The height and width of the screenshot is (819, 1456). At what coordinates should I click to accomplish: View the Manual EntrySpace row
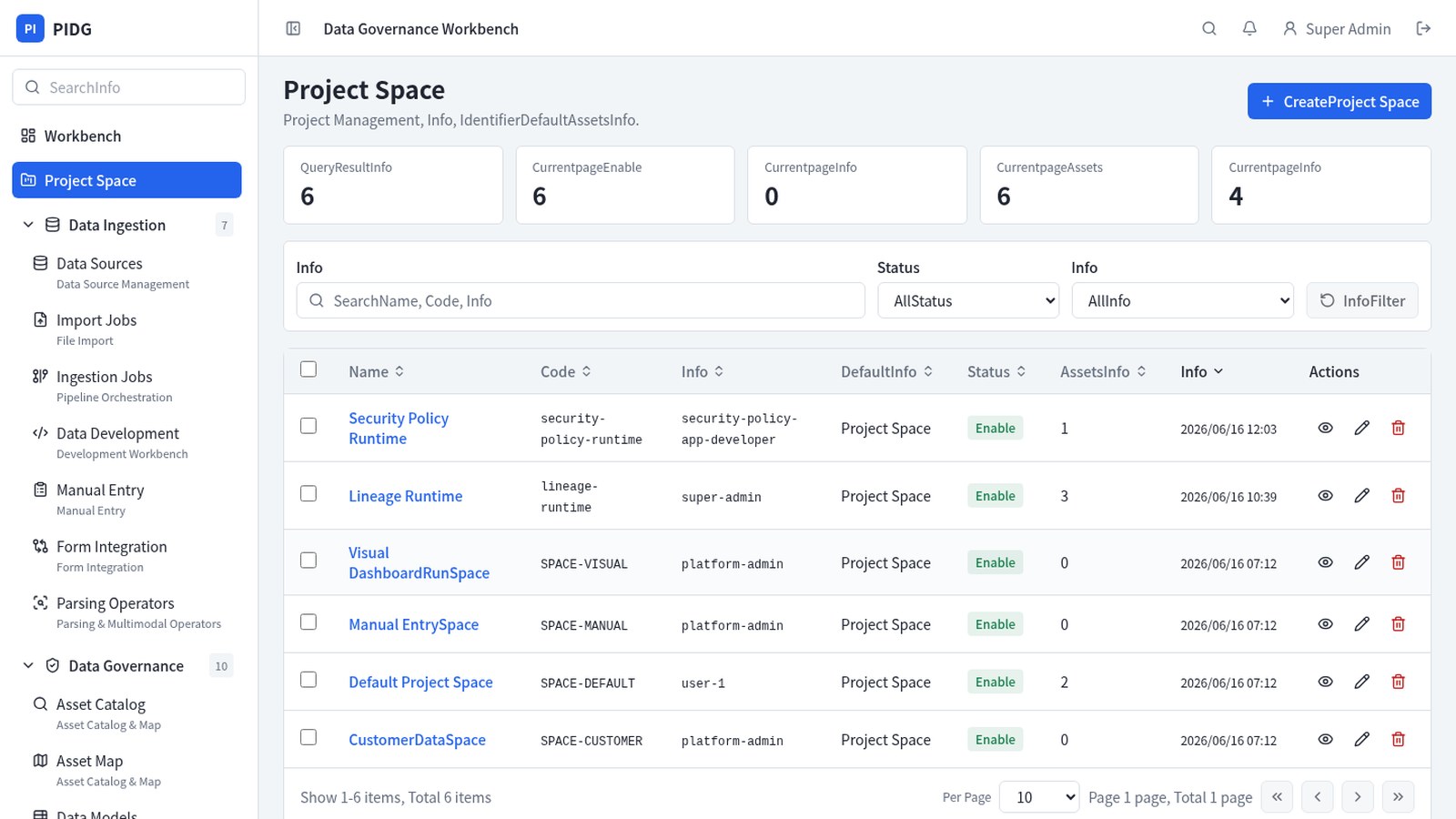pos(1325,624)
